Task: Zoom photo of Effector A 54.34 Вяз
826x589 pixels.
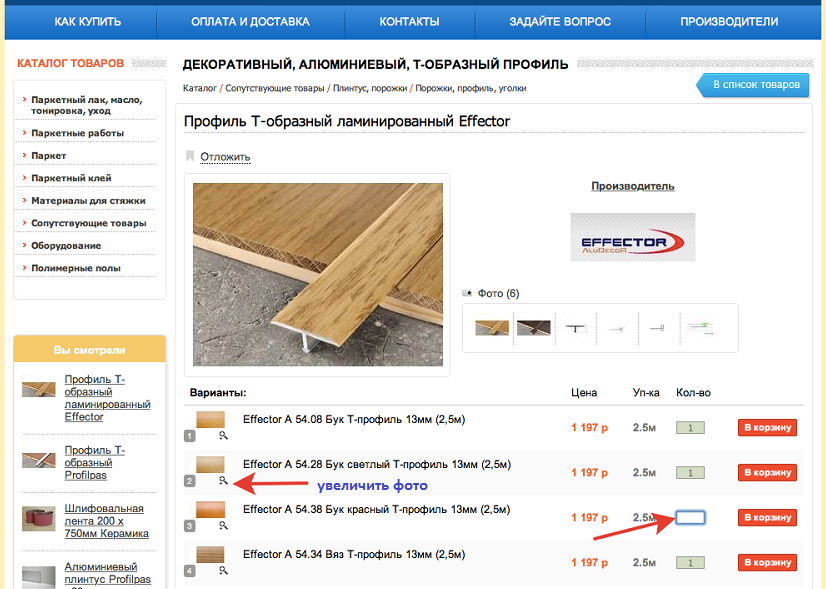Action: (223, 571)
